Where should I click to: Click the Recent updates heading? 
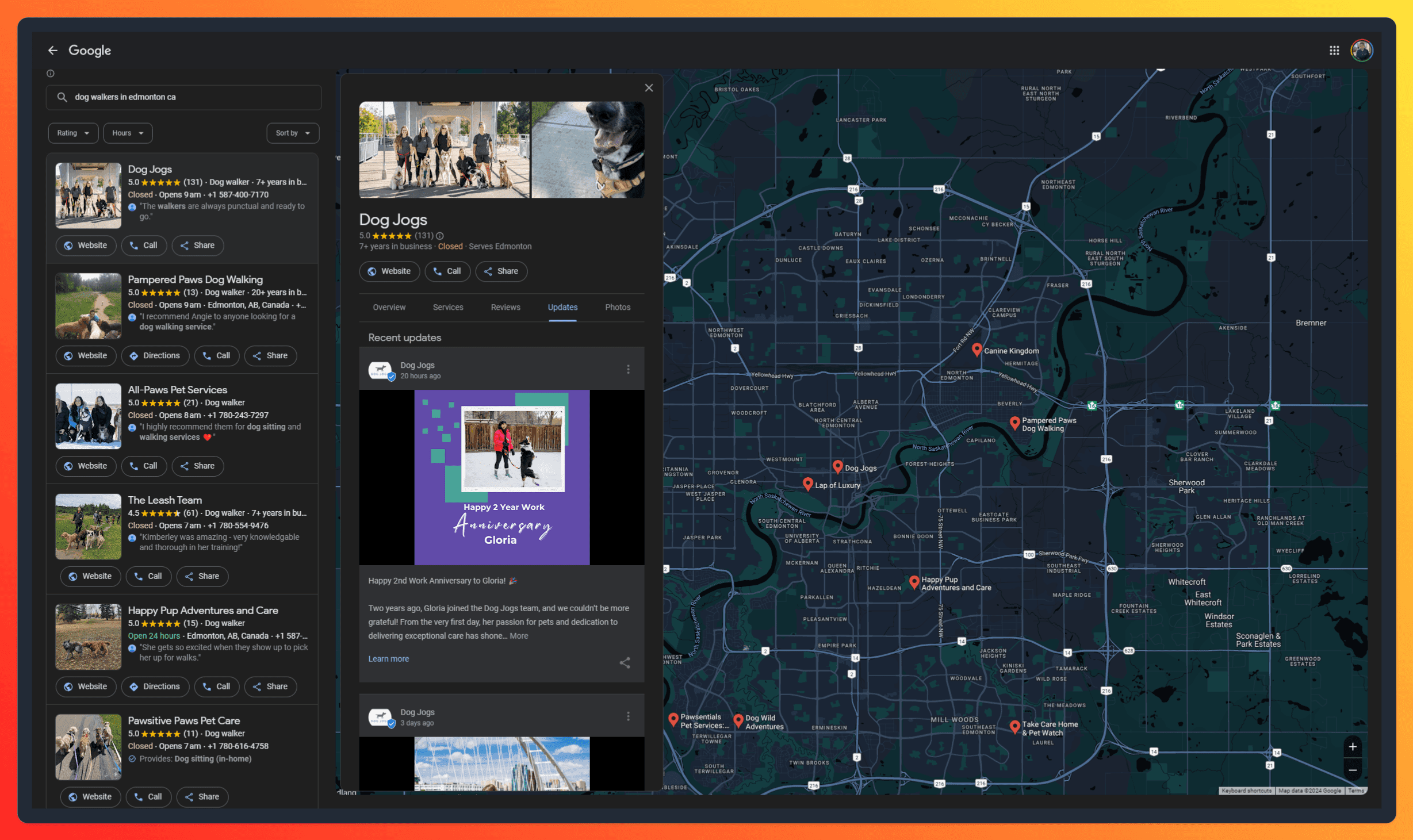coord(405,338)
